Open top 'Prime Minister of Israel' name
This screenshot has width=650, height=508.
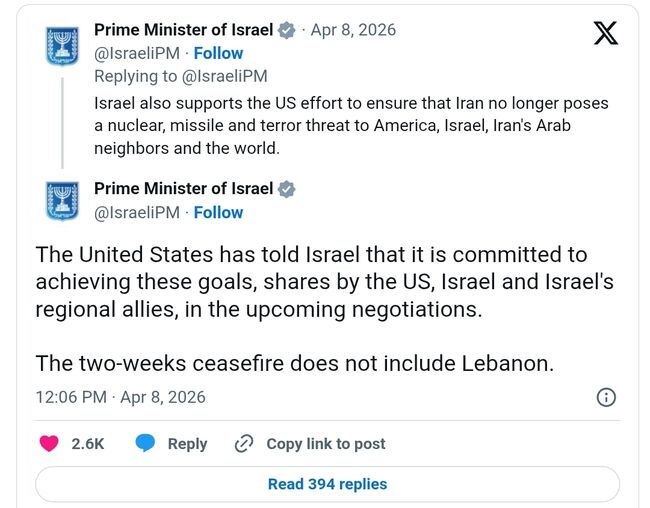184,30
